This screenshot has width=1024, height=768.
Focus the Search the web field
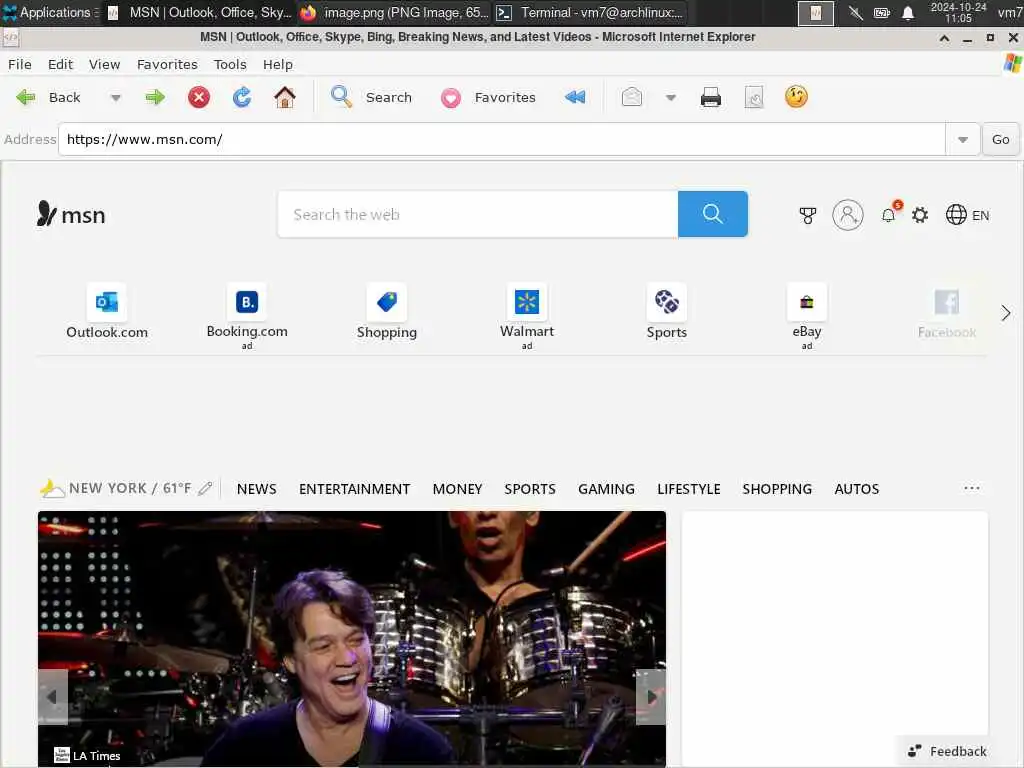point(477,214)
